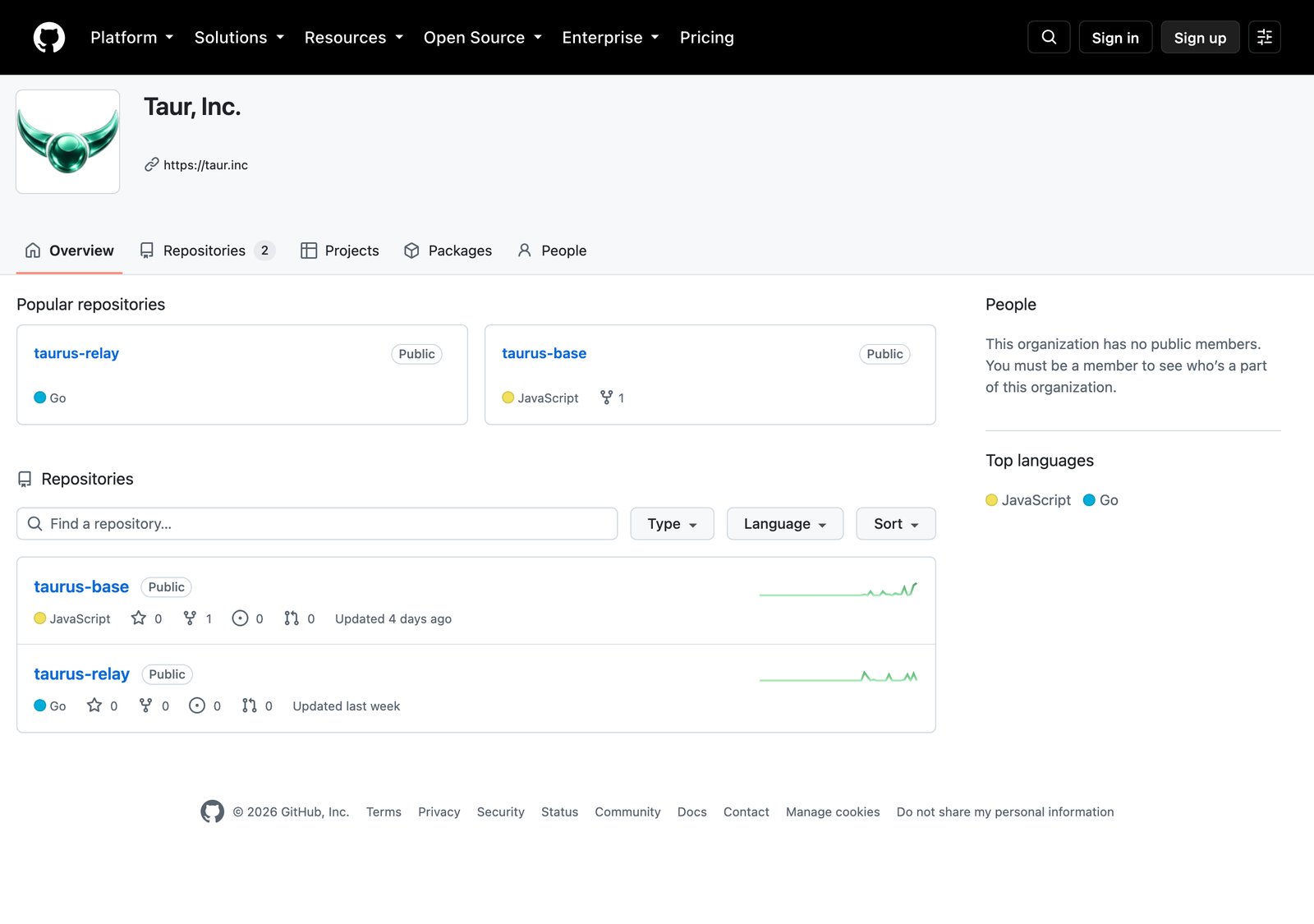Click Public badge on taurus-relay list row

(168, 674)
